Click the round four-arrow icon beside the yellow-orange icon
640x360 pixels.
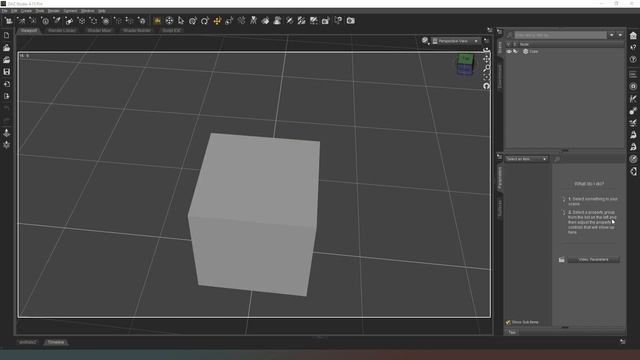(x=169, y=20)
